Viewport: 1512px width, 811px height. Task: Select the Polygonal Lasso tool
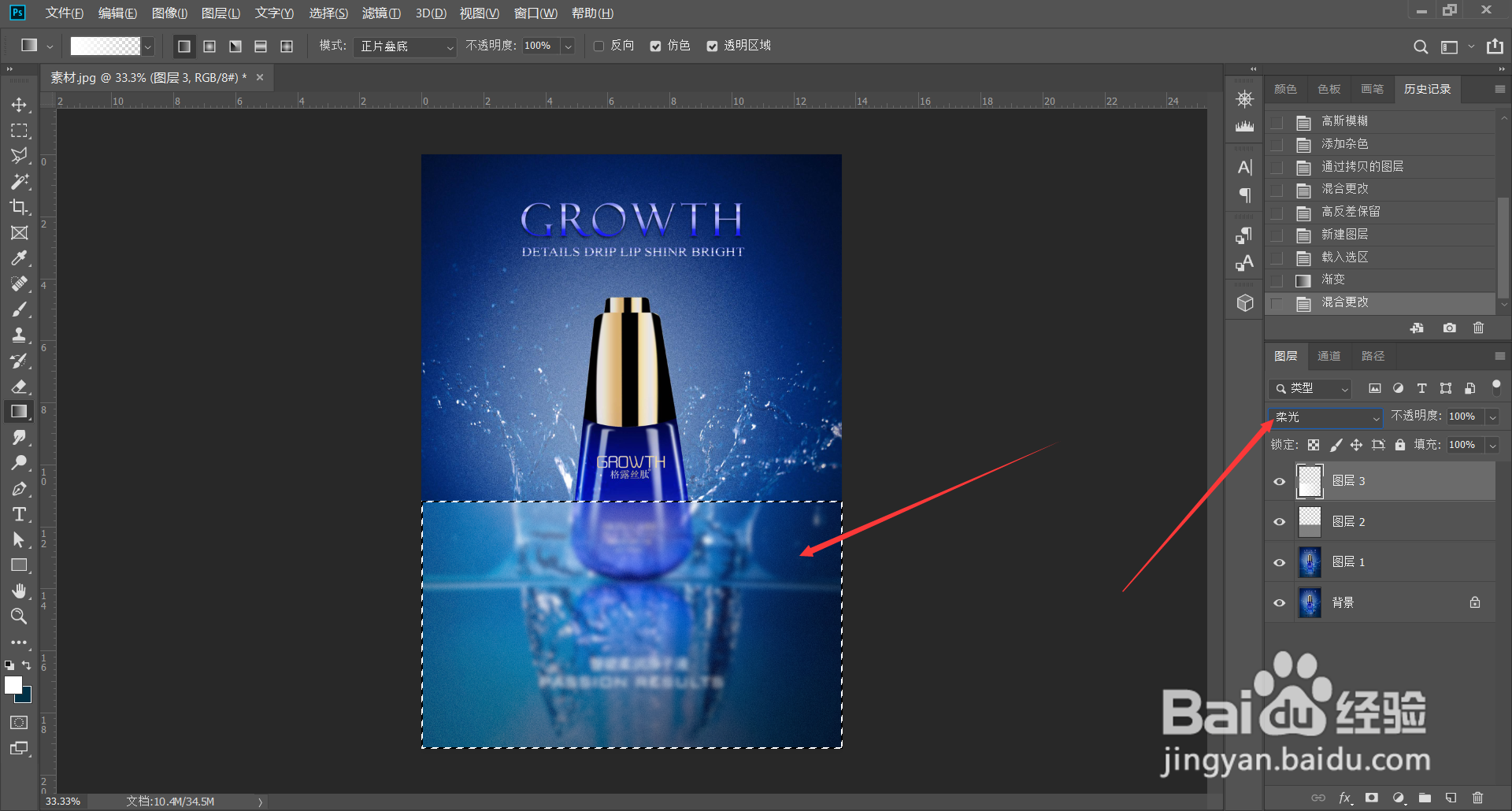pyautogui.click(x=19, y=156)
